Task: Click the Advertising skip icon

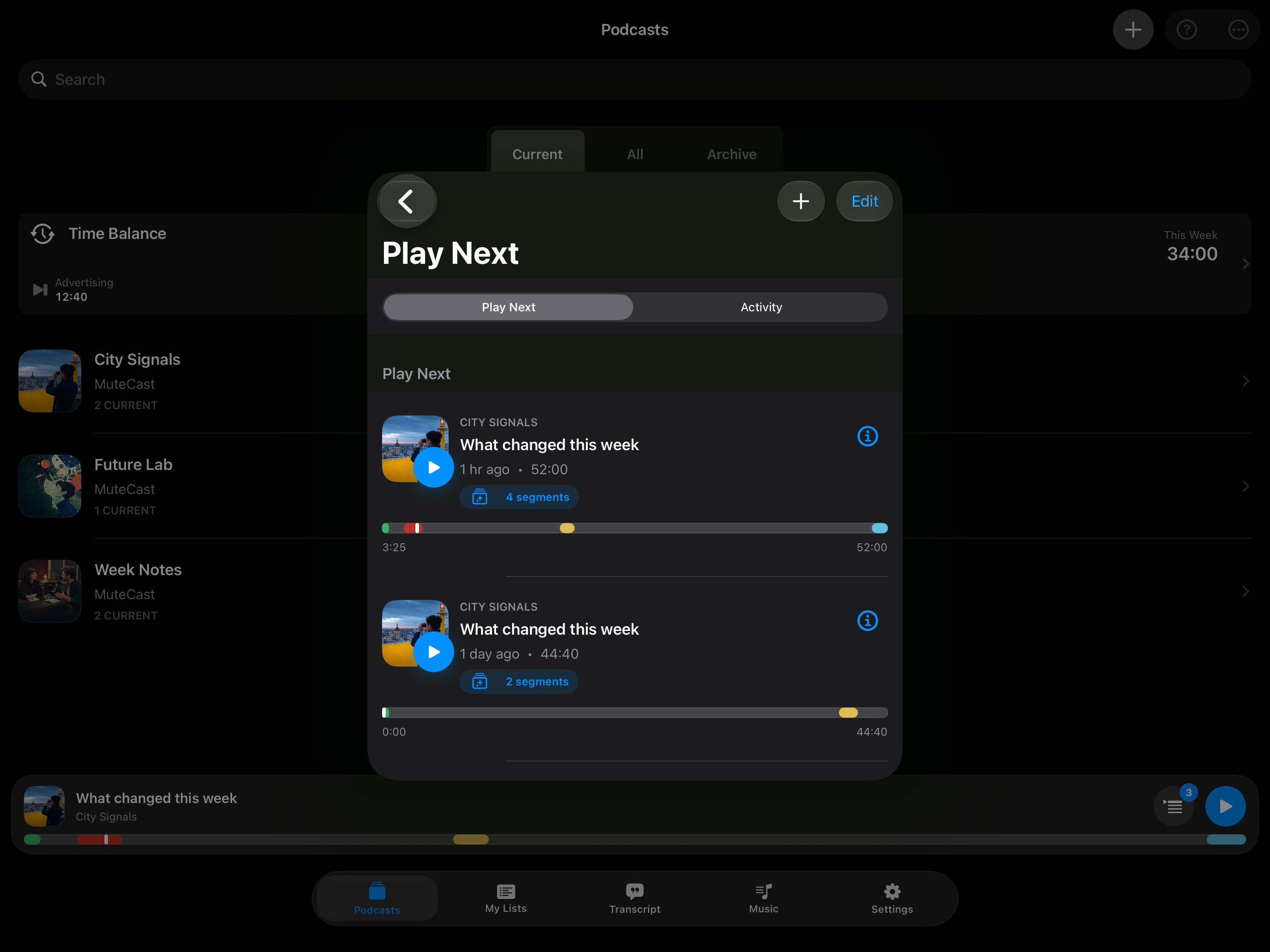Action: (x=40, y=290)
